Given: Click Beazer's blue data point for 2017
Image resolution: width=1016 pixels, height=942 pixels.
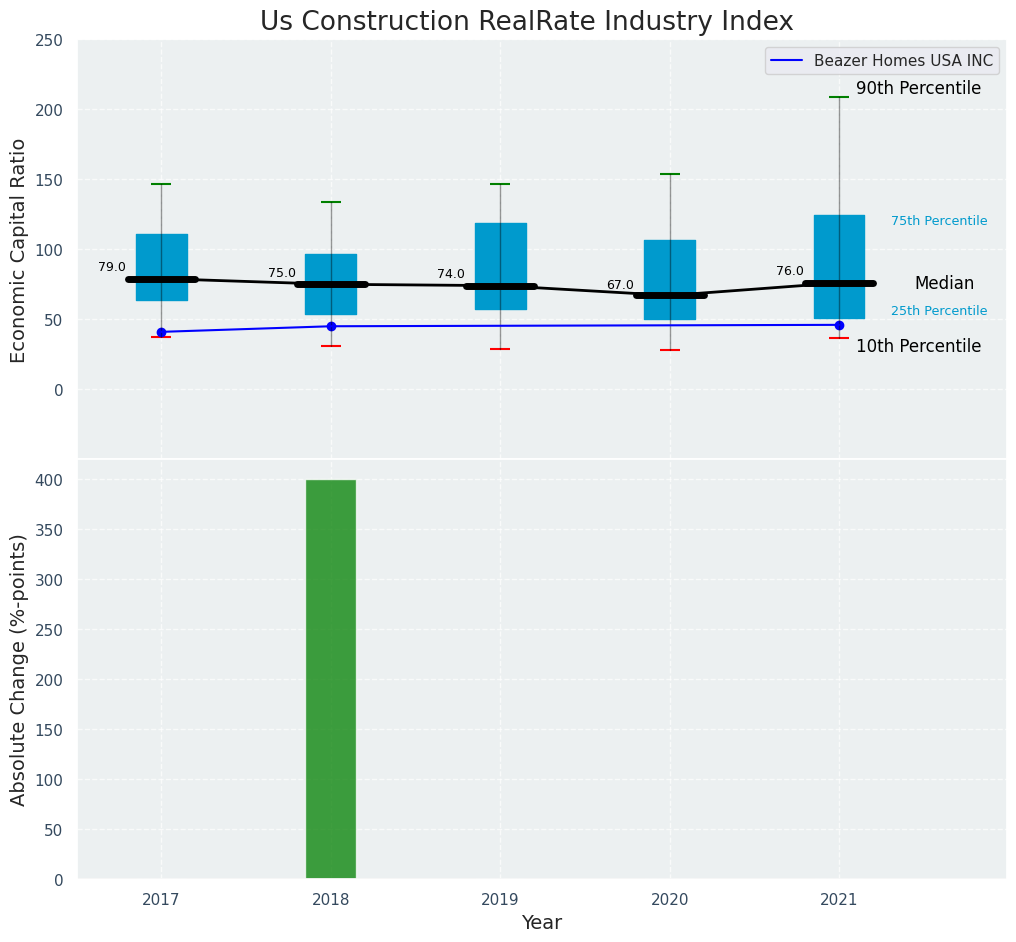Looking at the screenshot, I should 161,332.
